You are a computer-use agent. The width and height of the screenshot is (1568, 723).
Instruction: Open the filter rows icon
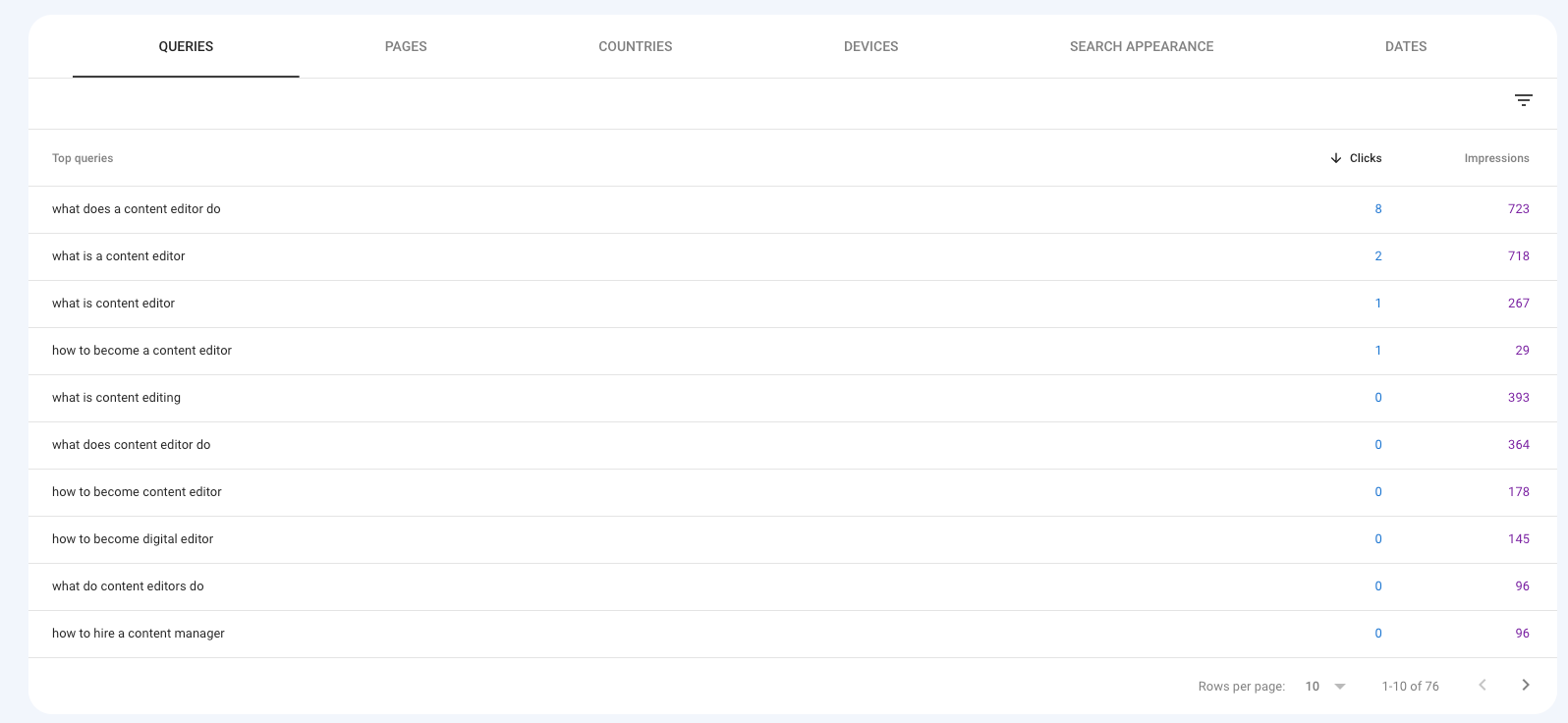[x=1523, y=100]
